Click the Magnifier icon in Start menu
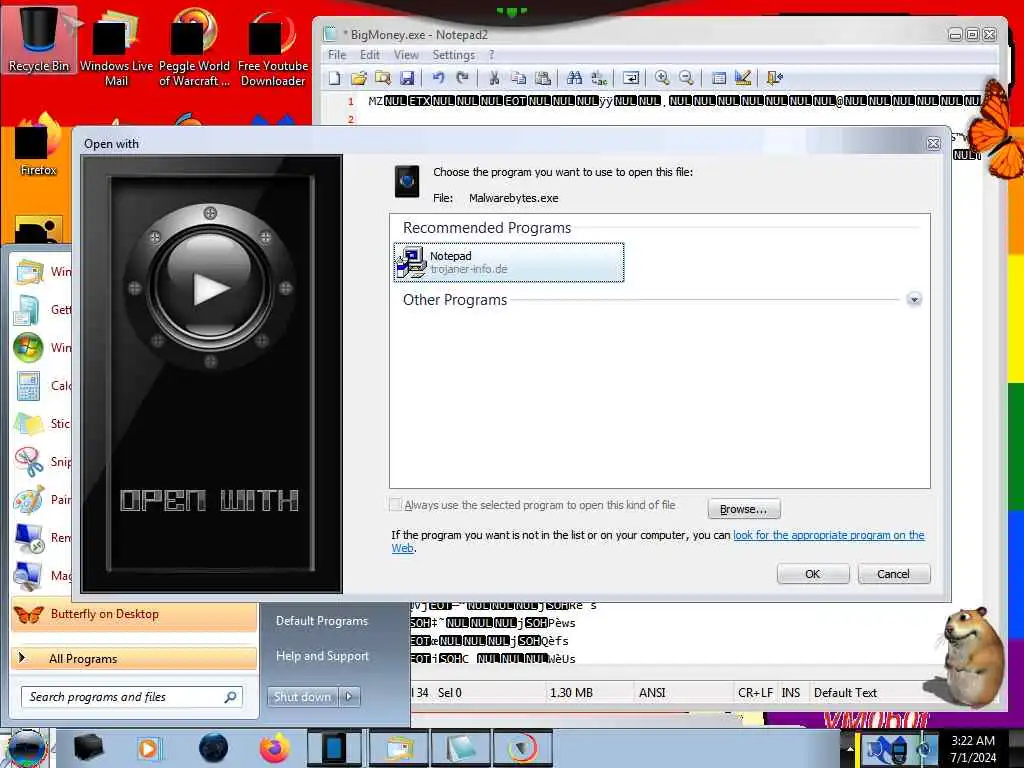 click(29, 575)
